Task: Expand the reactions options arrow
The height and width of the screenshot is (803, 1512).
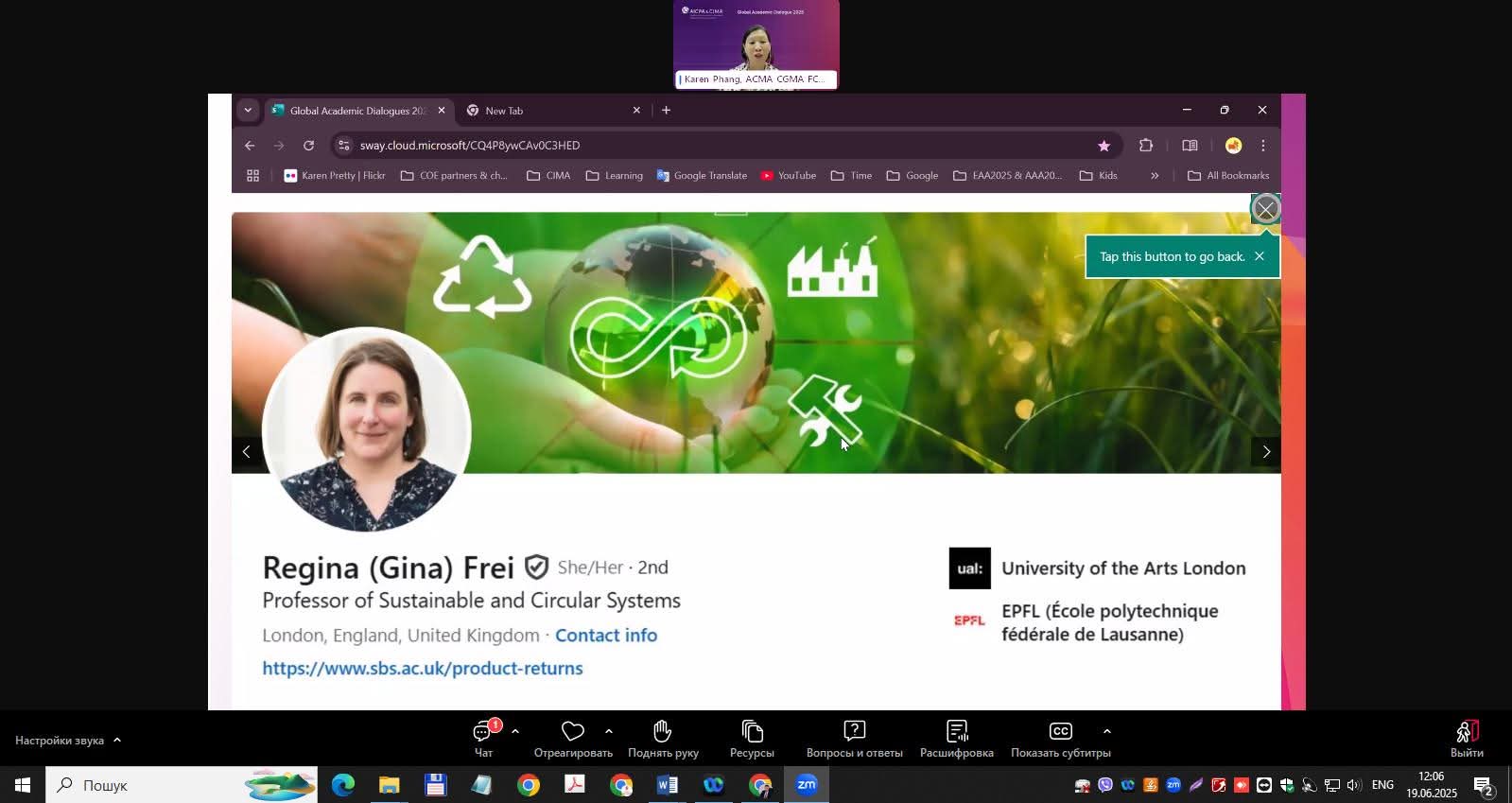Action: pyautogui.click(x=608, y=731)
